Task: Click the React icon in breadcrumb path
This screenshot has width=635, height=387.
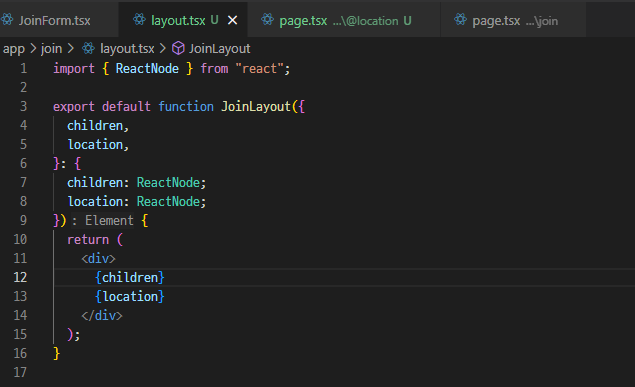Action: (x=88, y=49)
